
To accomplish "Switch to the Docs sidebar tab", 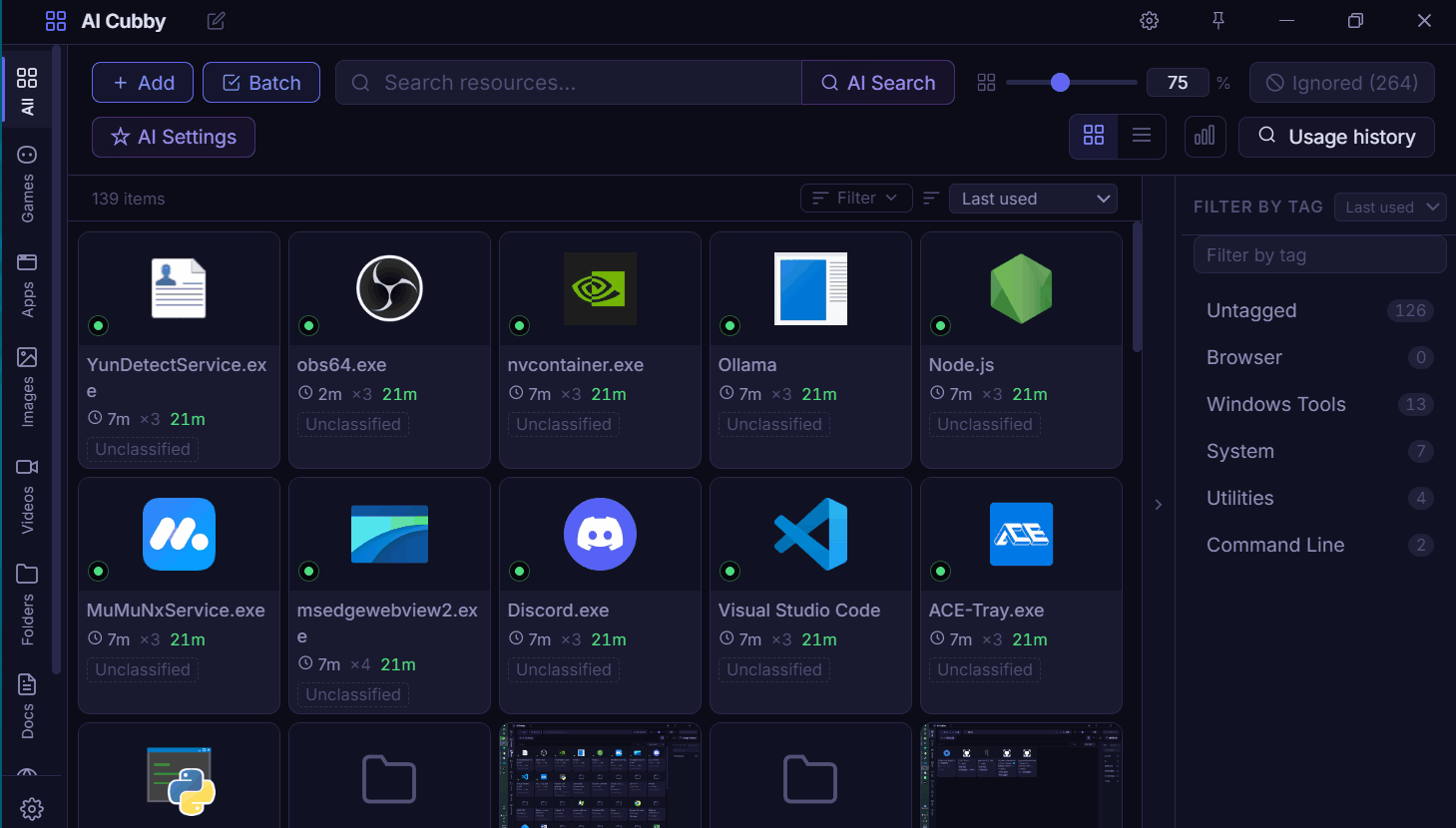I will (x=27, y=706).
